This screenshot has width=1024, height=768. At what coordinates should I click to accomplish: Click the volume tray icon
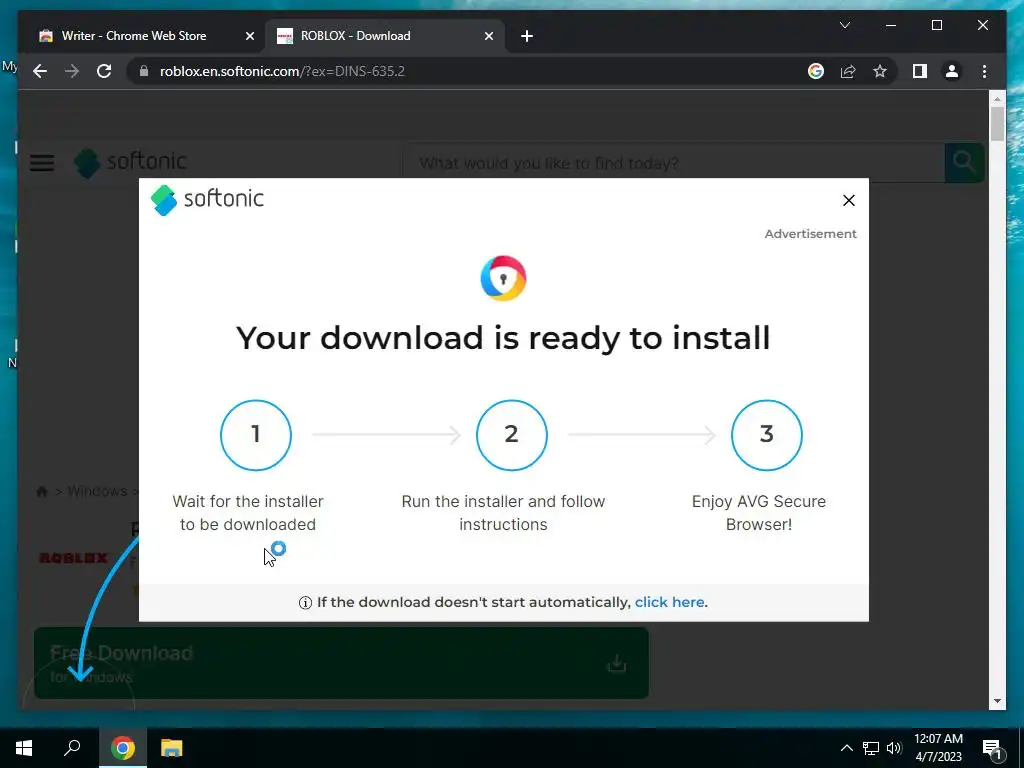pyautogui.click(x=894, y=748)
